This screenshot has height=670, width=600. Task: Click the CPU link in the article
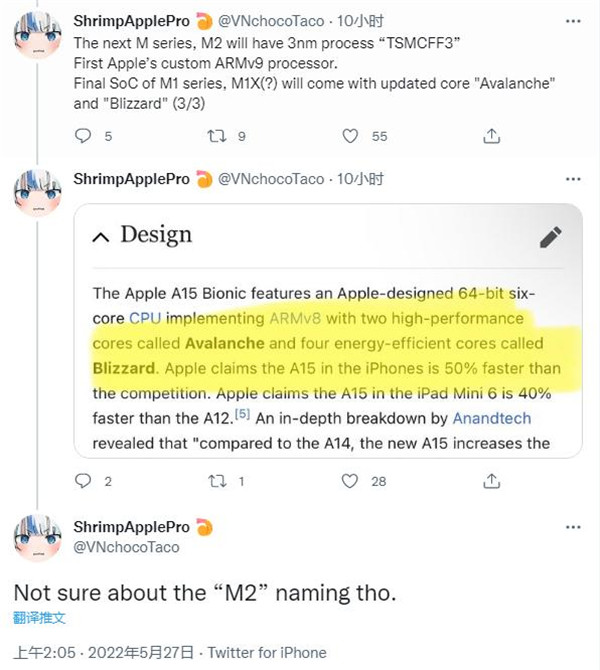click(x=144, y=319)
